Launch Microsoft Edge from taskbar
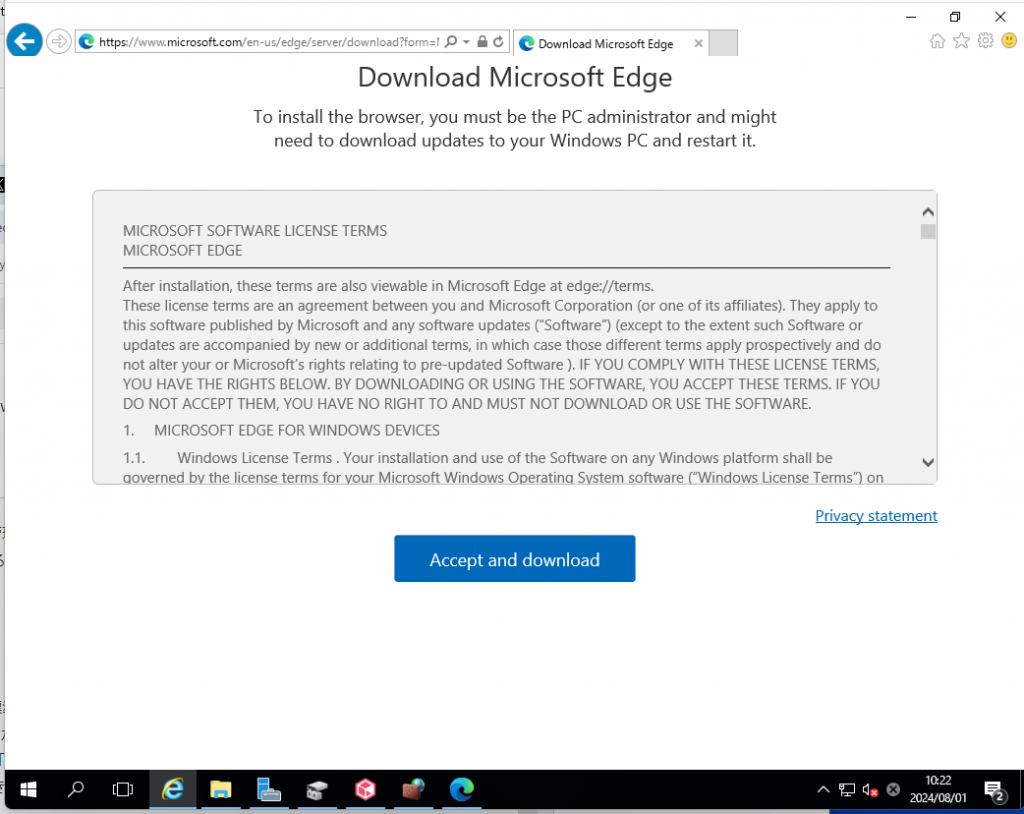The height and width of the screenshot is (814, 1024). tap(462, 790)
